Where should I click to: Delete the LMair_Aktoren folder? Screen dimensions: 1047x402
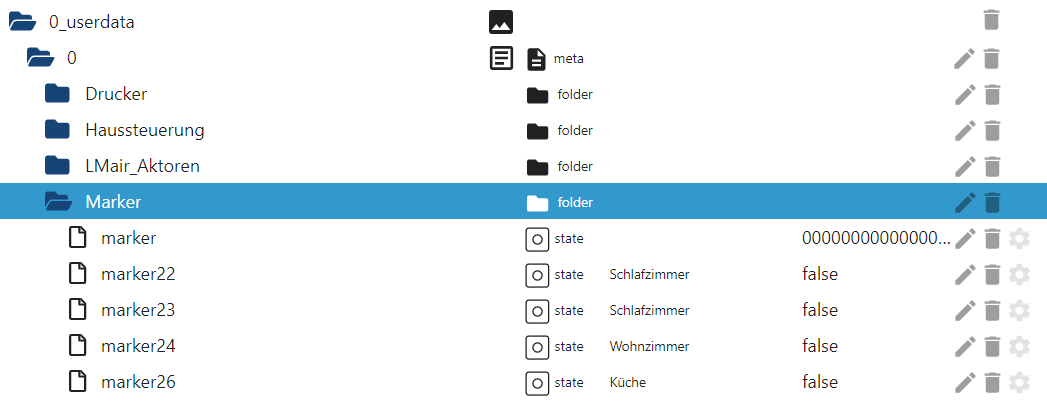[992, 166]
